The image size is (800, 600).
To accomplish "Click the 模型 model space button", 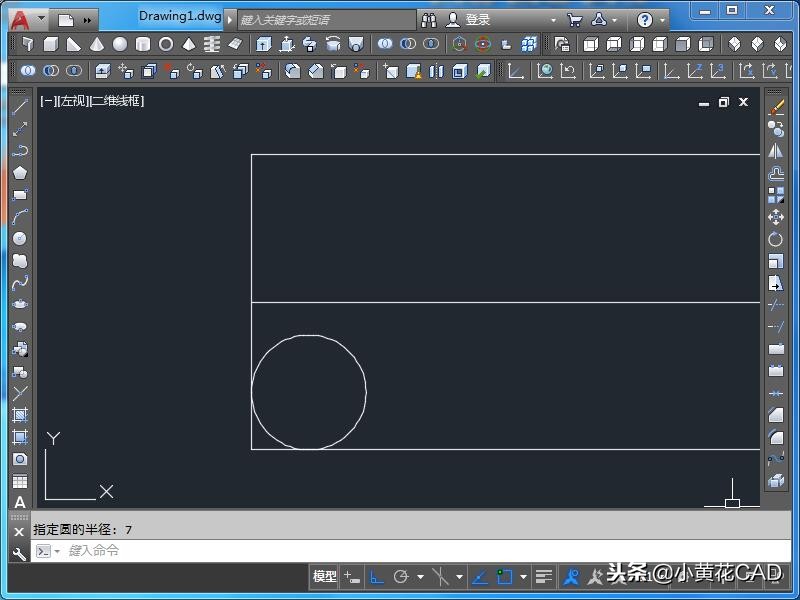I will coord(325,577).
